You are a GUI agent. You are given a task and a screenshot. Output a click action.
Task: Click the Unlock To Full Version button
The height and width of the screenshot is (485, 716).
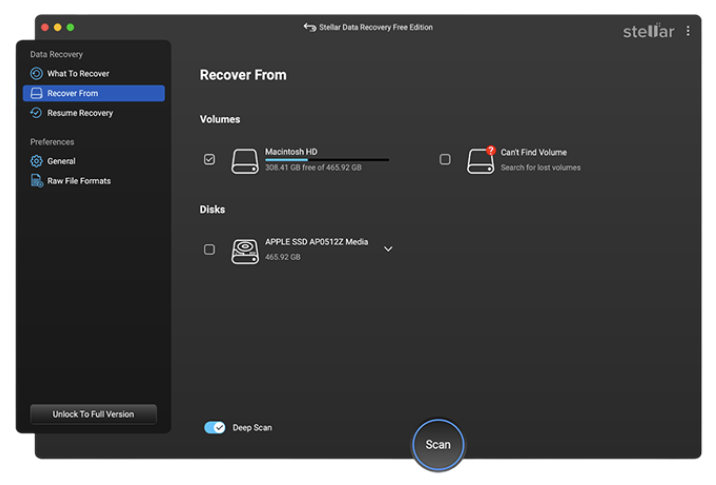click(93, 414)
